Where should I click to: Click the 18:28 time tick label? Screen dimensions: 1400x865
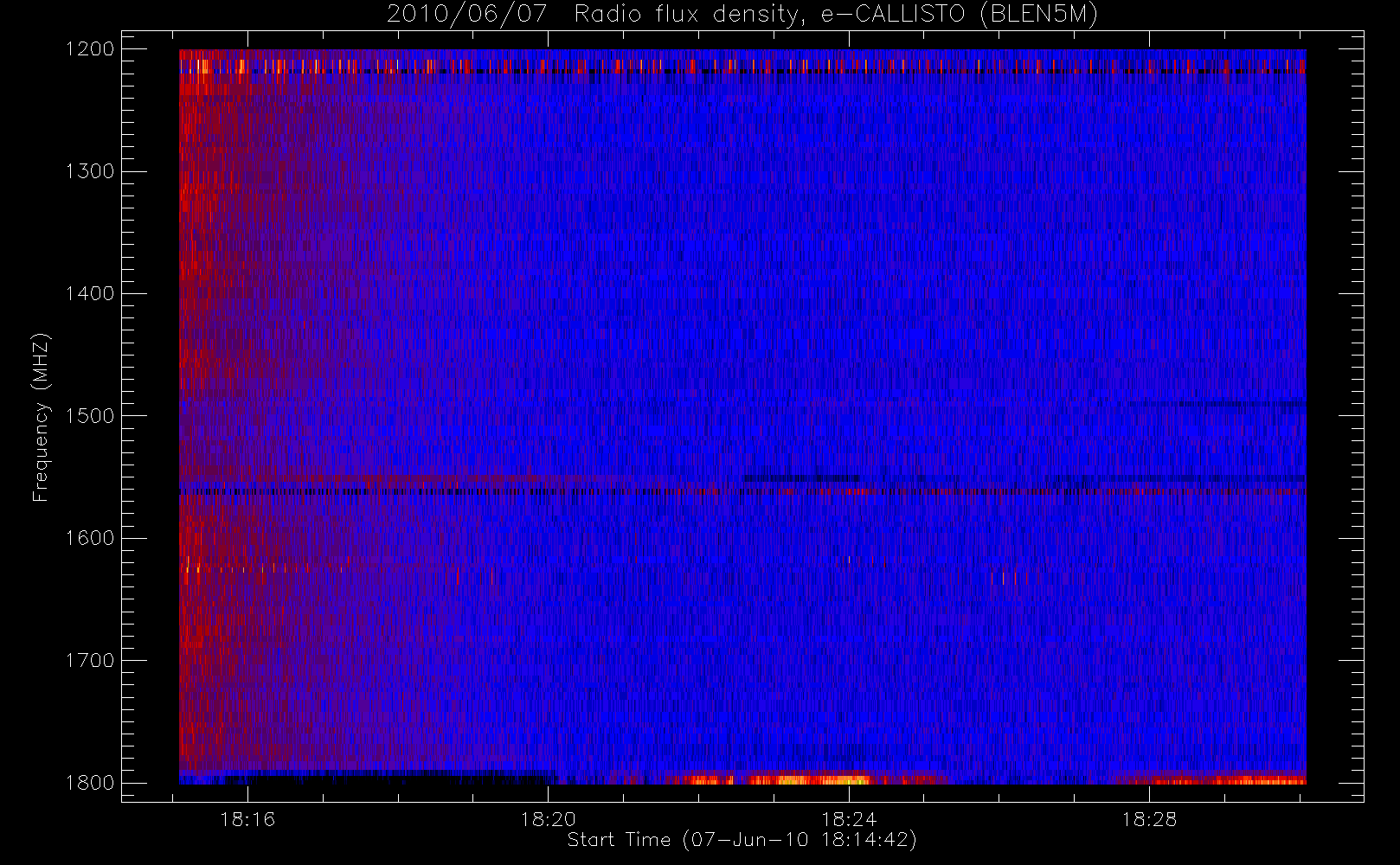click(1149, 819)
